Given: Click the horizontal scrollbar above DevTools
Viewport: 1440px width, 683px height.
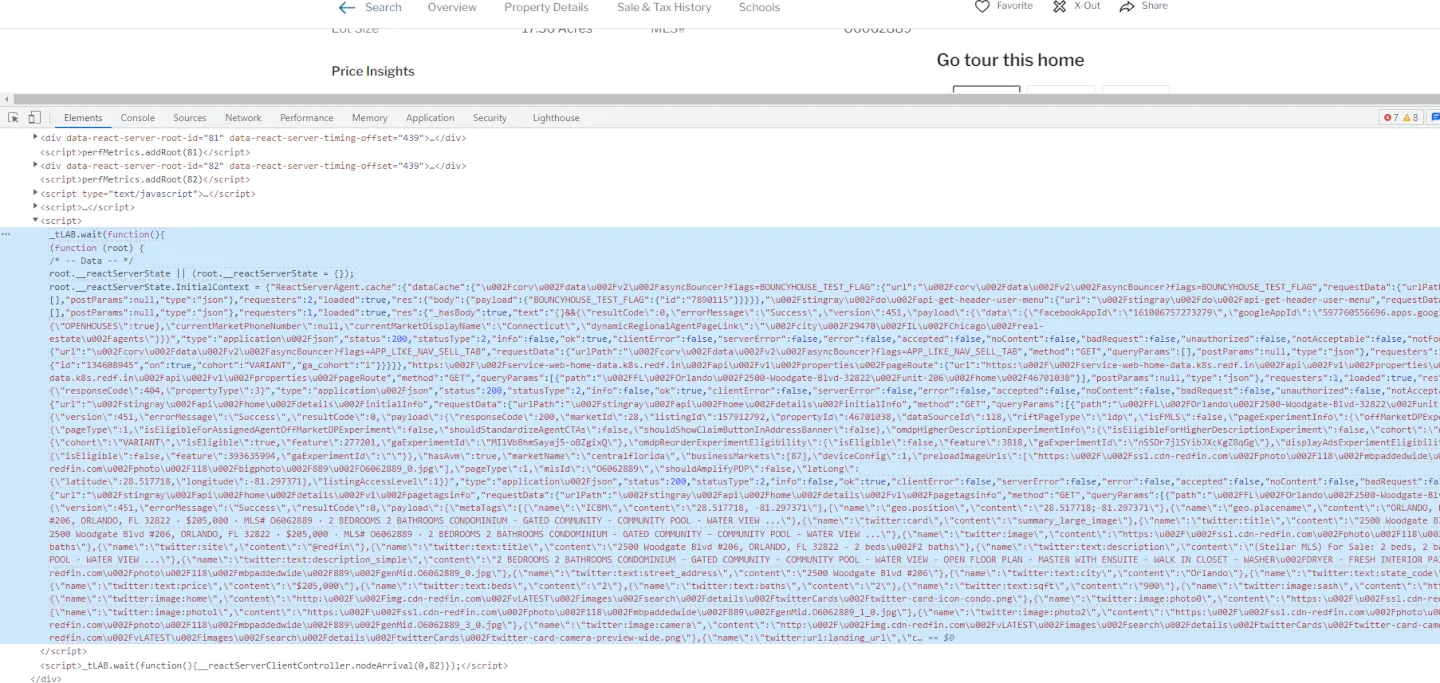Looking at the screenshot, I should coord(720,99).
